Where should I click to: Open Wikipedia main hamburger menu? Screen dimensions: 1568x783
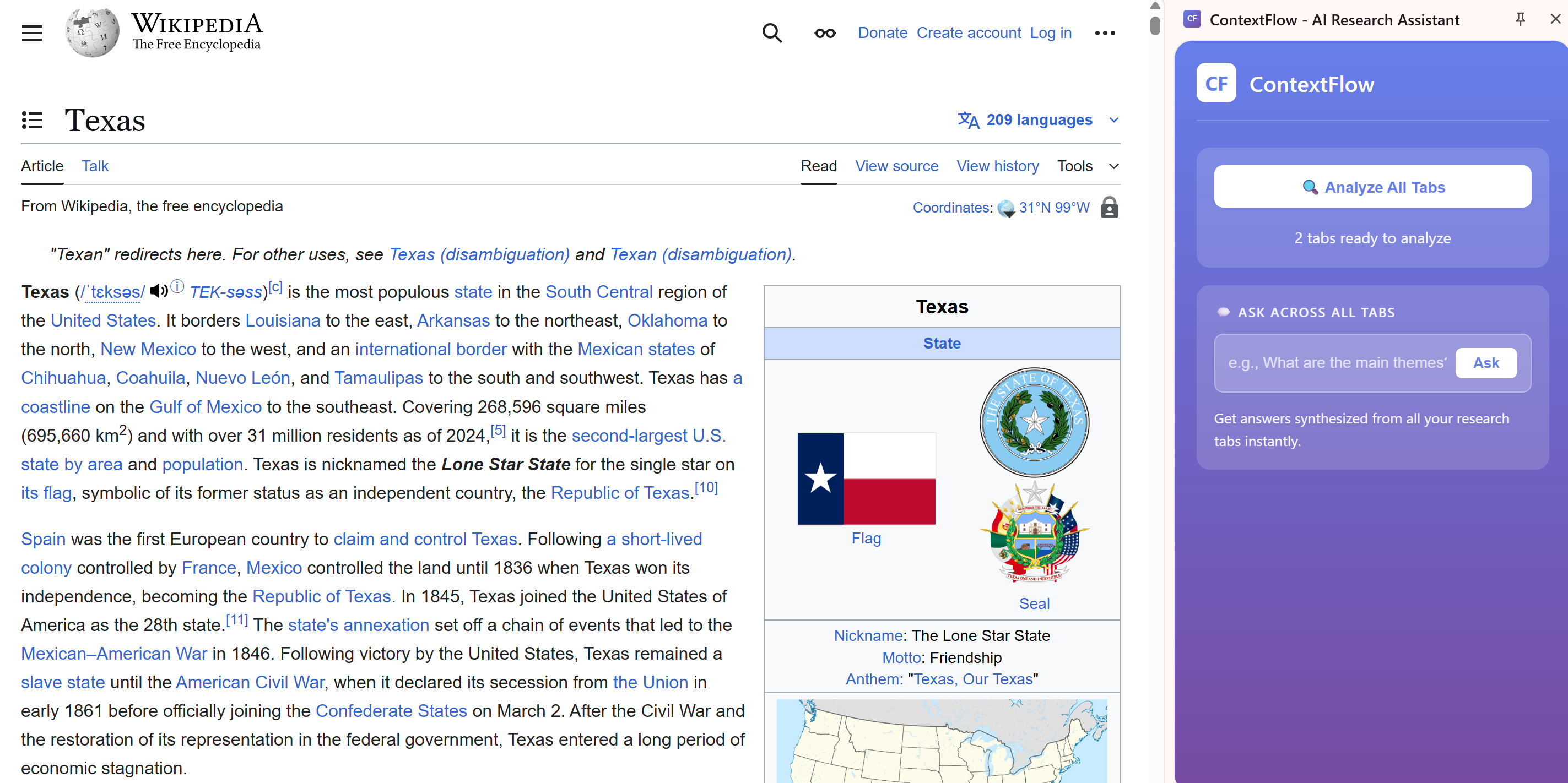tap(31, 33)
